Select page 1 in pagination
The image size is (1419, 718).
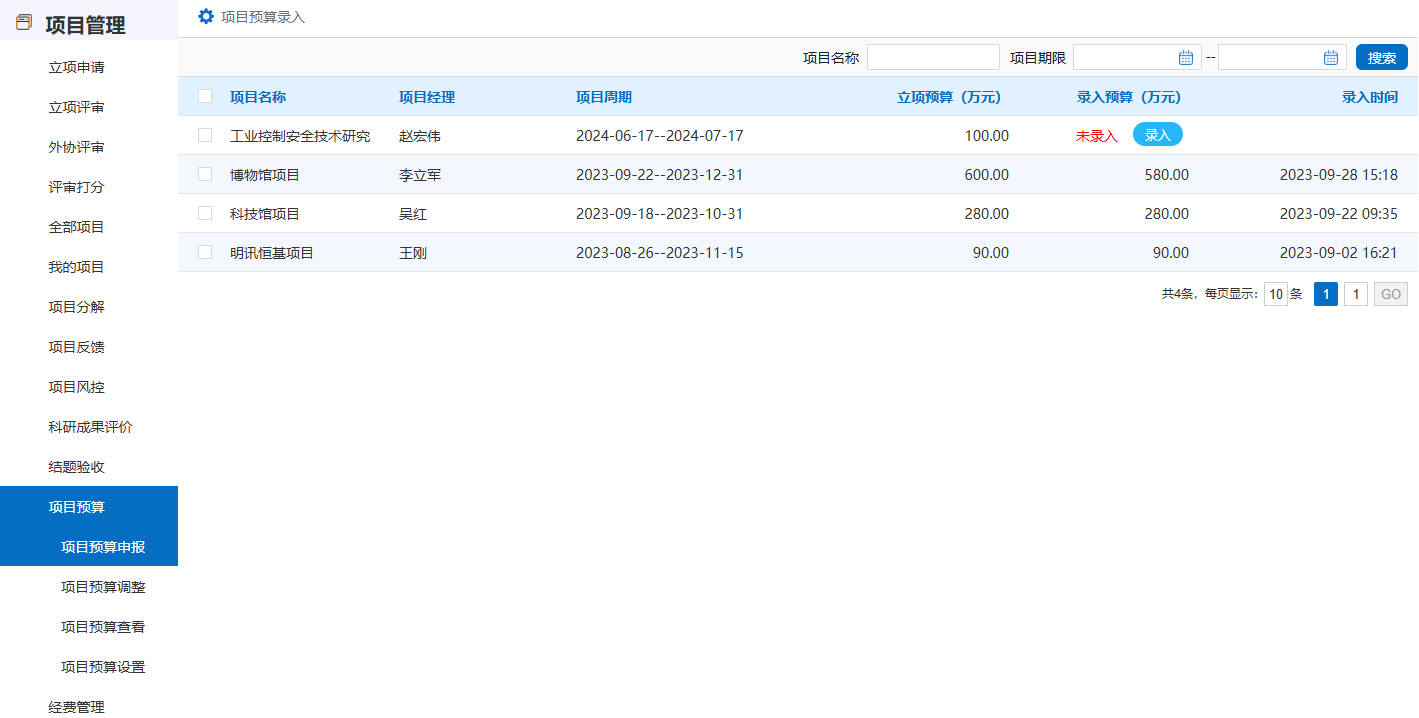tap(1325, 294)
